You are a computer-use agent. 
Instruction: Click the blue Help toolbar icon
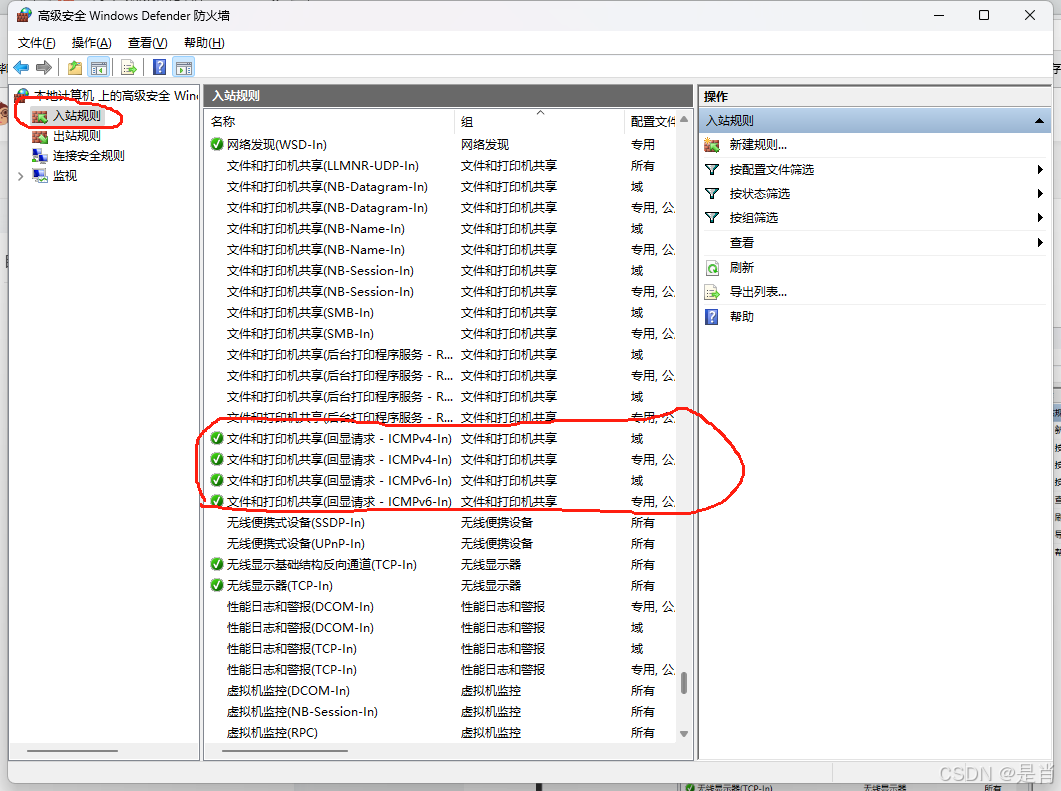(160, 68)
